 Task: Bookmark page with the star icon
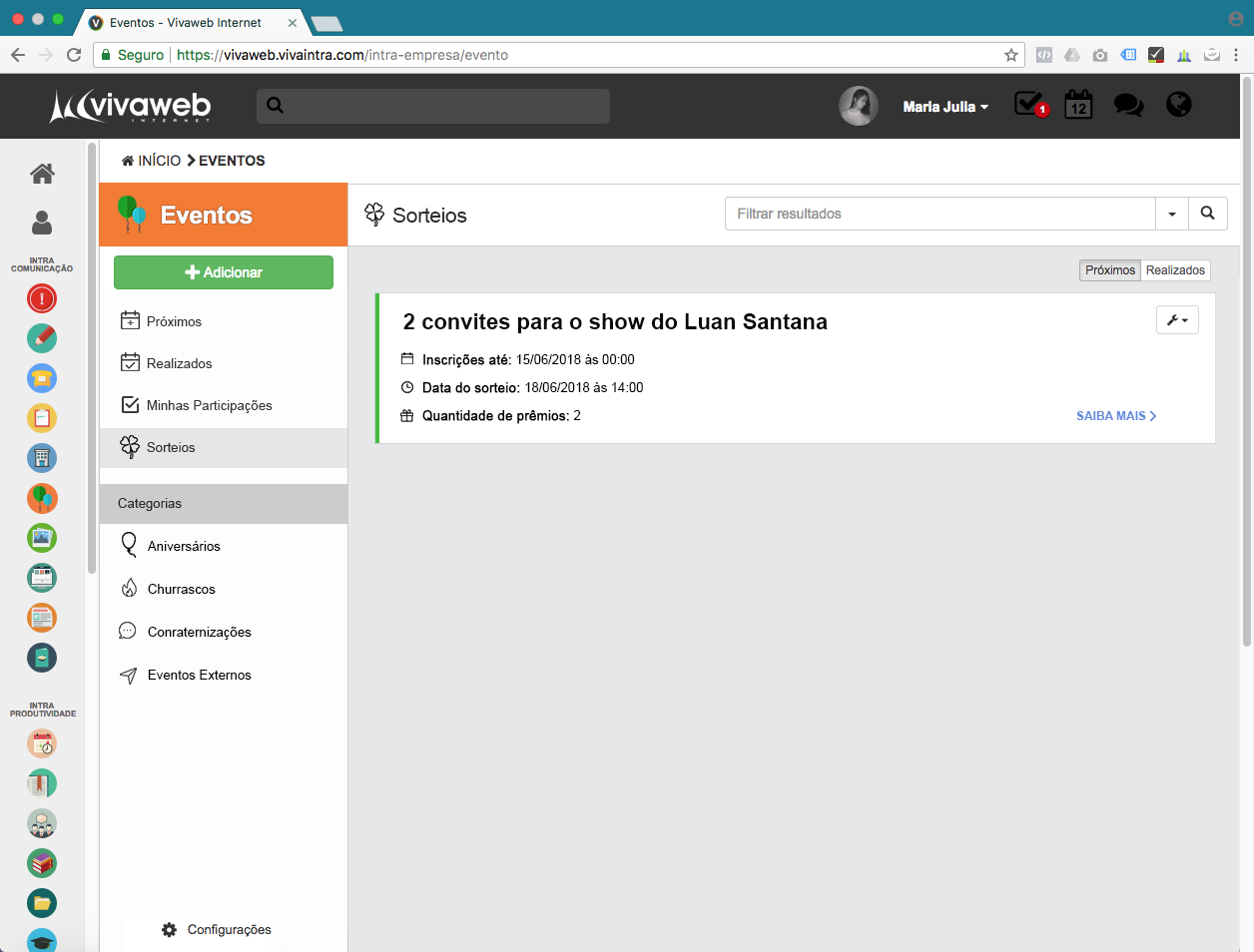(1011, 55)
